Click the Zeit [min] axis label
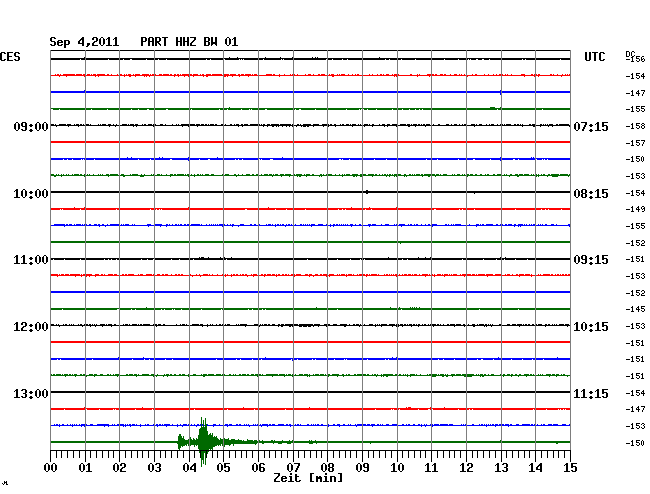This screenshot has width=650, height=494. coord(308,478)
